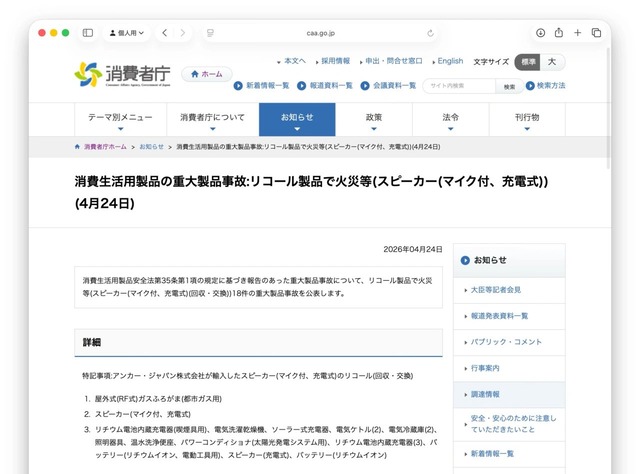
Task: Expand the 法令 navigation menu
Action: (x=451, y=119)
